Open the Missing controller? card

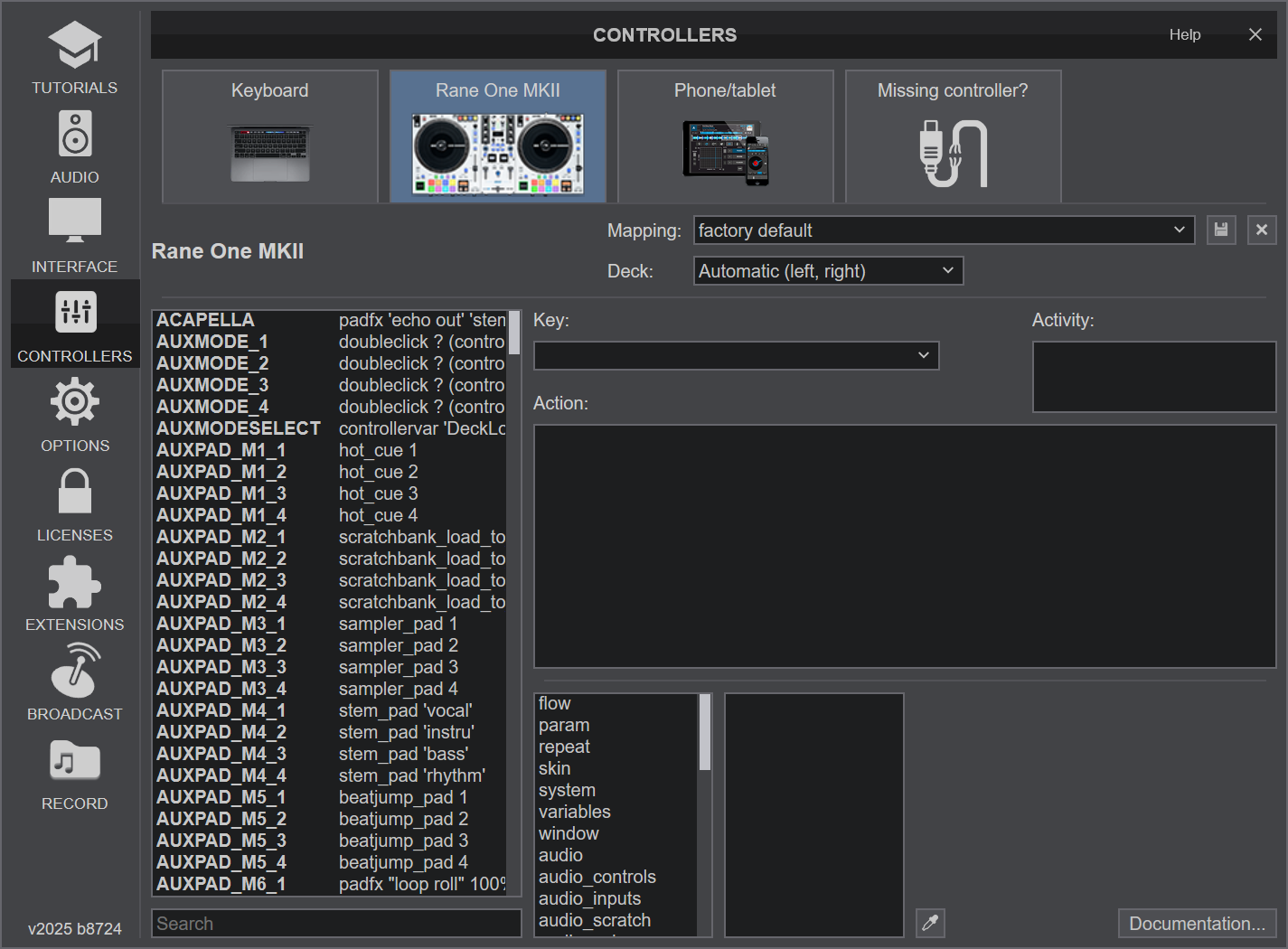click(x=954, y=136)
